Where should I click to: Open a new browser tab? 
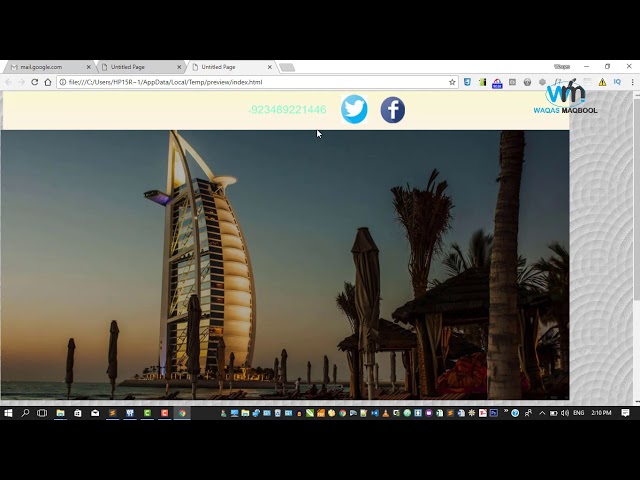287,67
